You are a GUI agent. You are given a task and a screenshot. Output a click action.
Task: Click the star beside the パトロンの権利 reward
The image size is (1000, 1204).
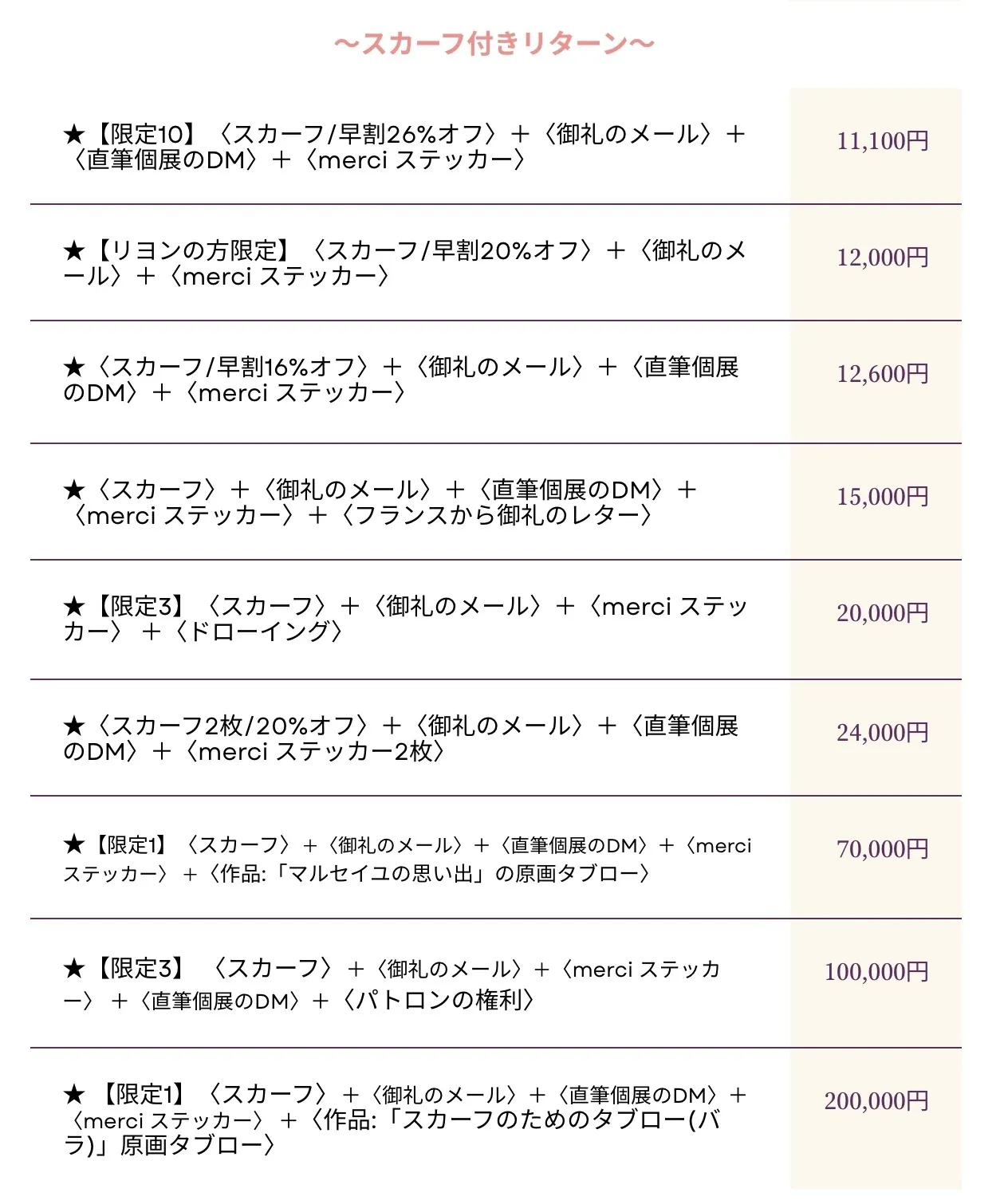(x=74, y=969)
